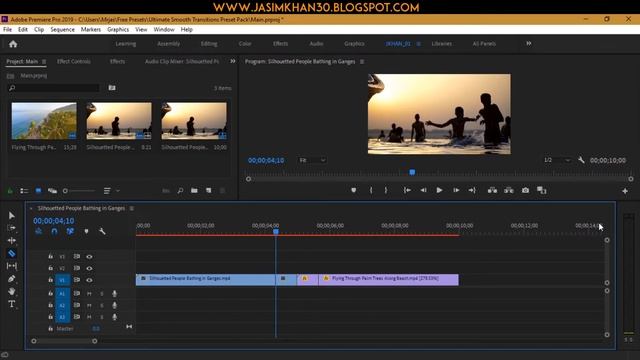This screenshot has height=360, width=640.
Task: Open the Program monitor panel menu
Action: (x=362, y=62)
